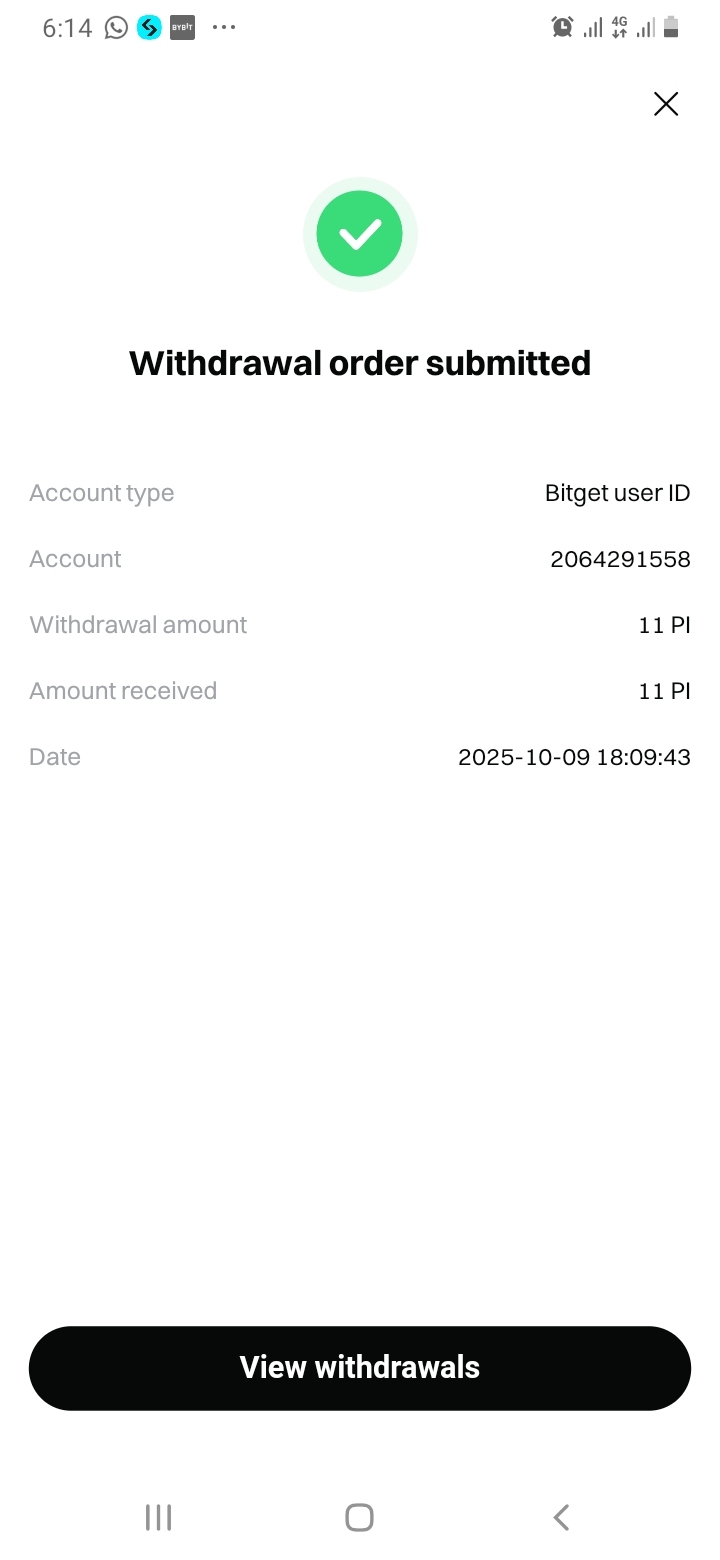Tap the WhatsApp notification icon
Image resolution: width=720 pixels, height=1560 pixels.
click(x=117, y=28)
